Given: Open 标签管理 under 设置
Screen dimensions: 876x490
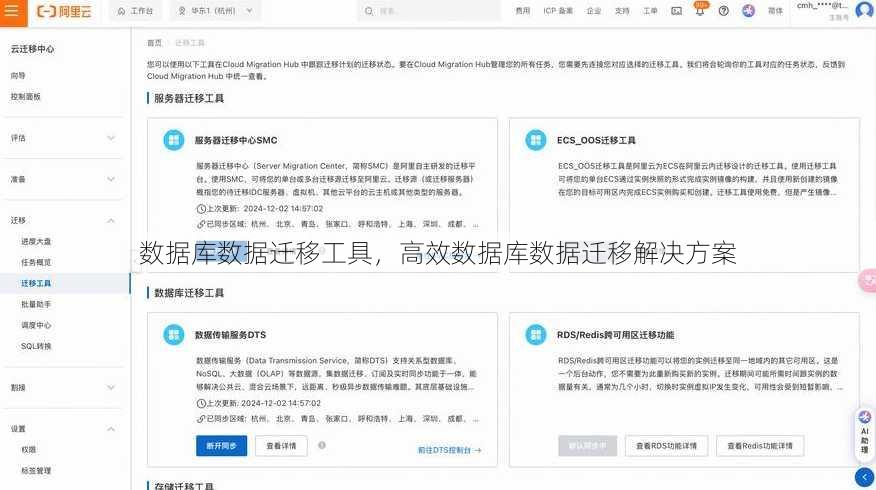Looking at the screenshot, I should point(36,470).
